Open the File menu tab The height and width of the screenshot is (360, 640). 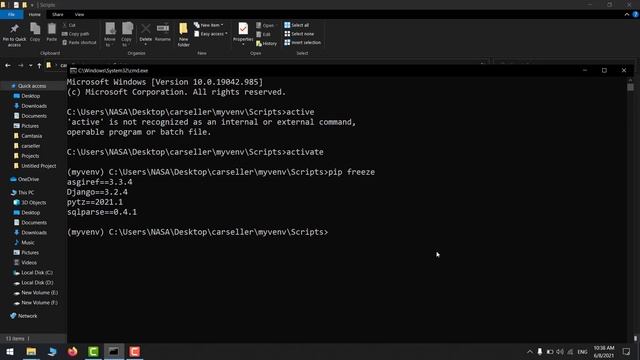click(x=11, y=15)
